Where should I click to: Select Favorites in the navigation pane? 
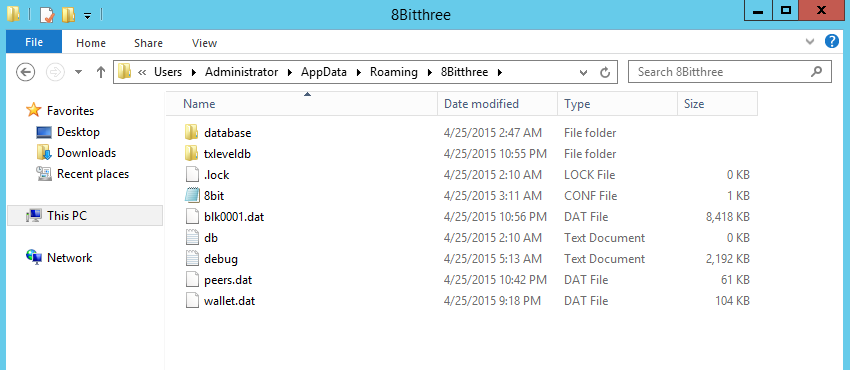(70, 111)
